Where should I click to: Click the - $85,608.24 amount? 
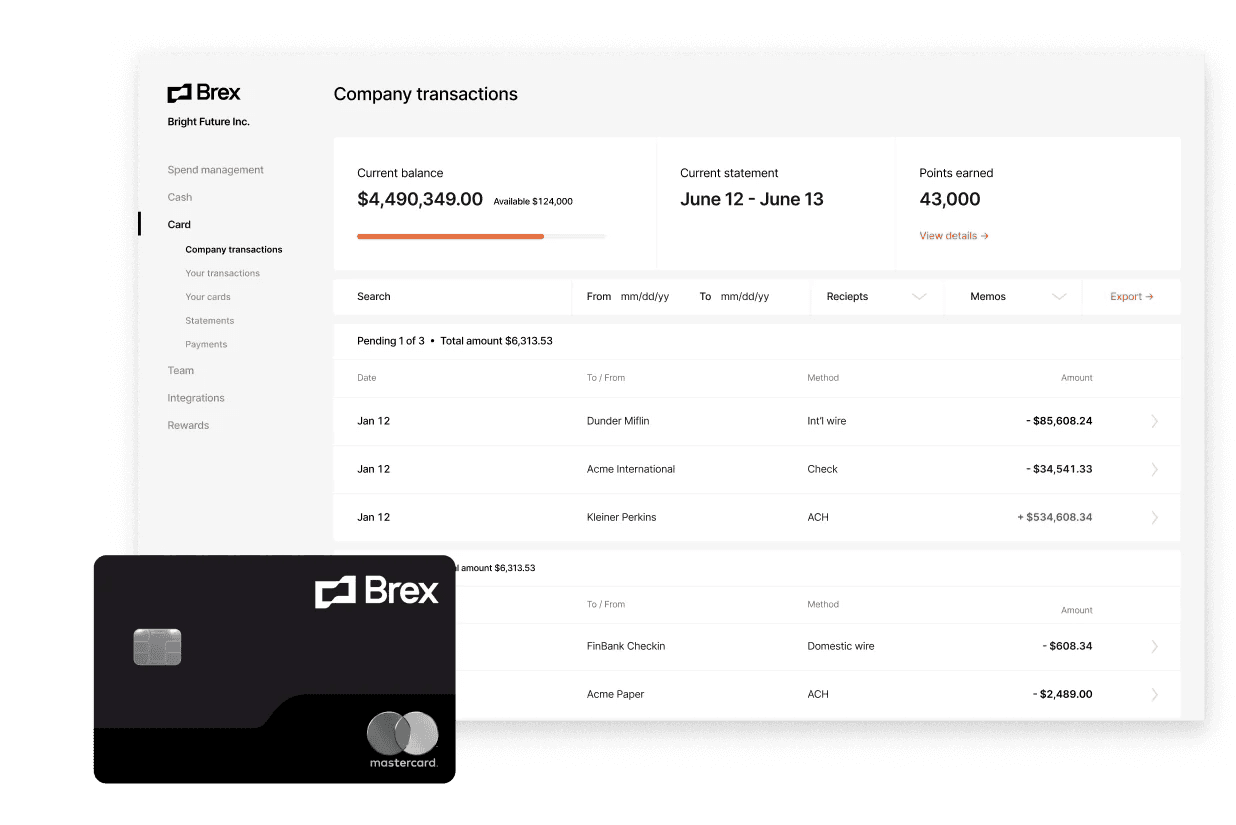pyautogui.click(x=1059, y=421)
